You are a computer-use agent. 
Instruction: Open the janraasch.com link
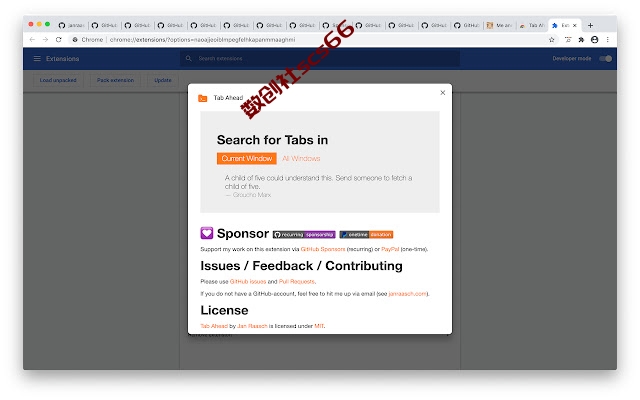coord(407,293)
